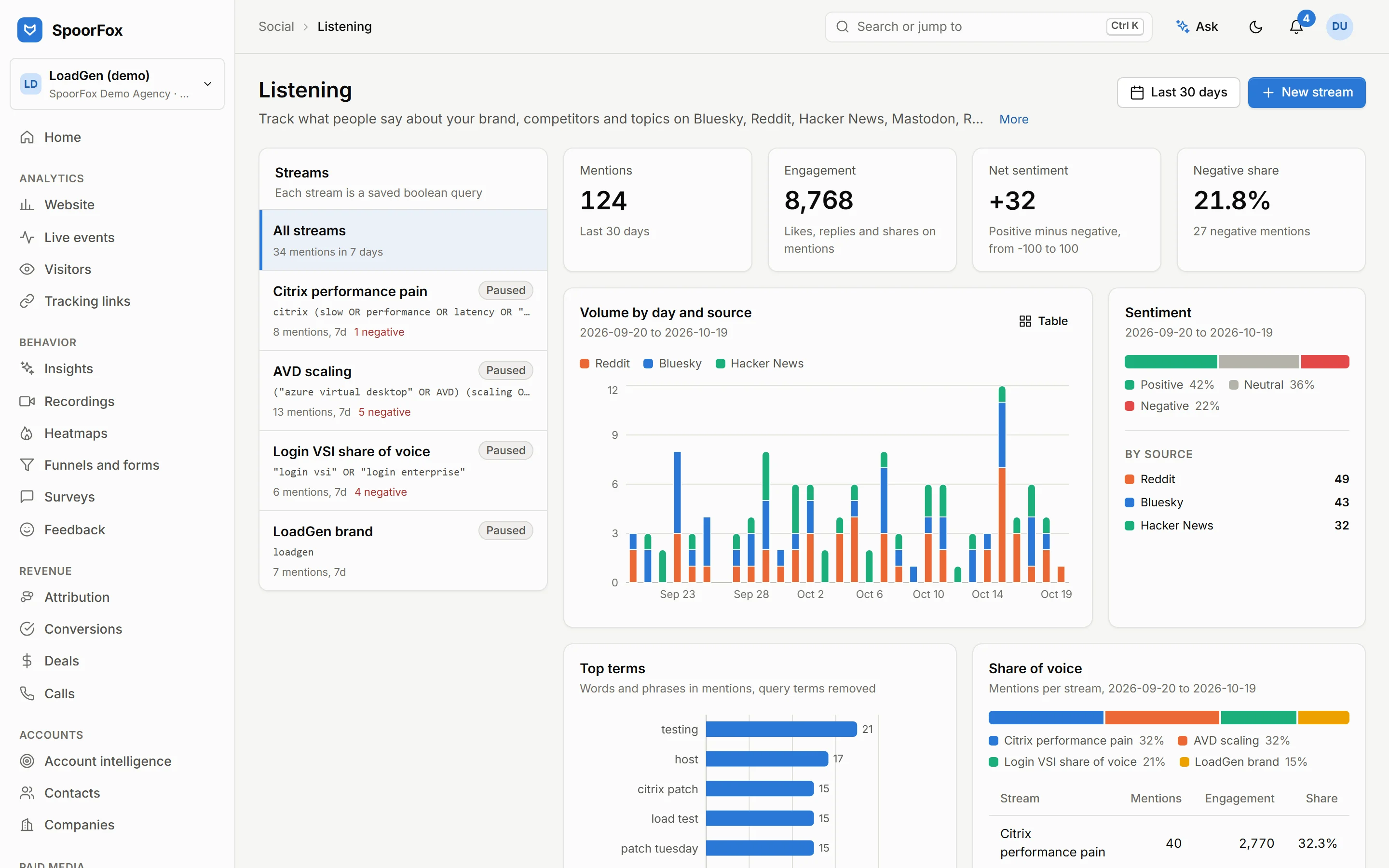Click the SpoorFox logo icon
The height and width of the screenshot is (868, 1389).
[30, 30]
